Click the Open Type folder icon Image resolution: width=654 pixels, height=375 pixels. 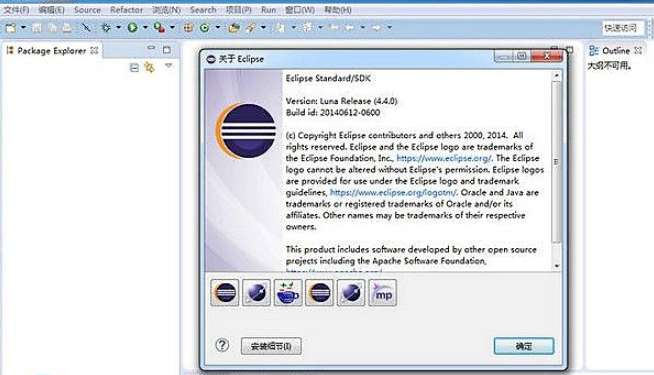pos(234,28)
